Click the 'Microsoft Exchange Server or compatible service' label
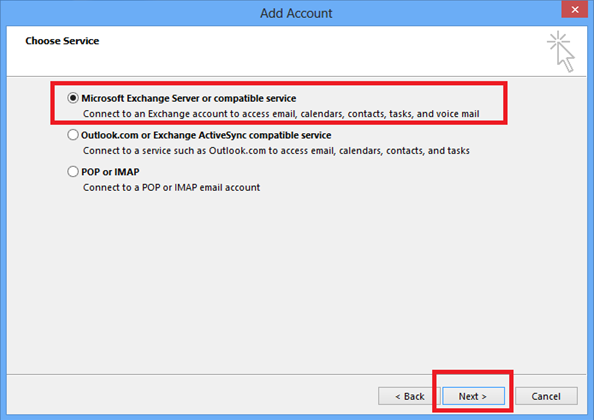 tap(189, 98)
